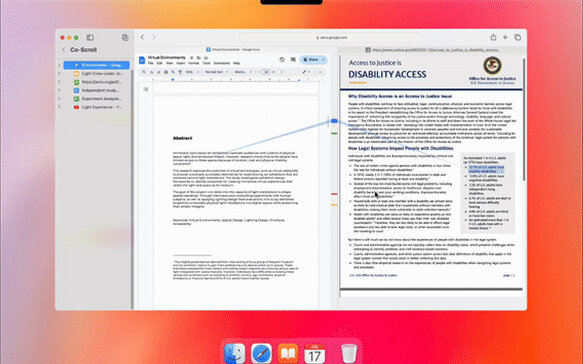This screenshot has width=583, height=364.
Task: Add a new tab with plus icon
Action: click(x=505, y=37)
